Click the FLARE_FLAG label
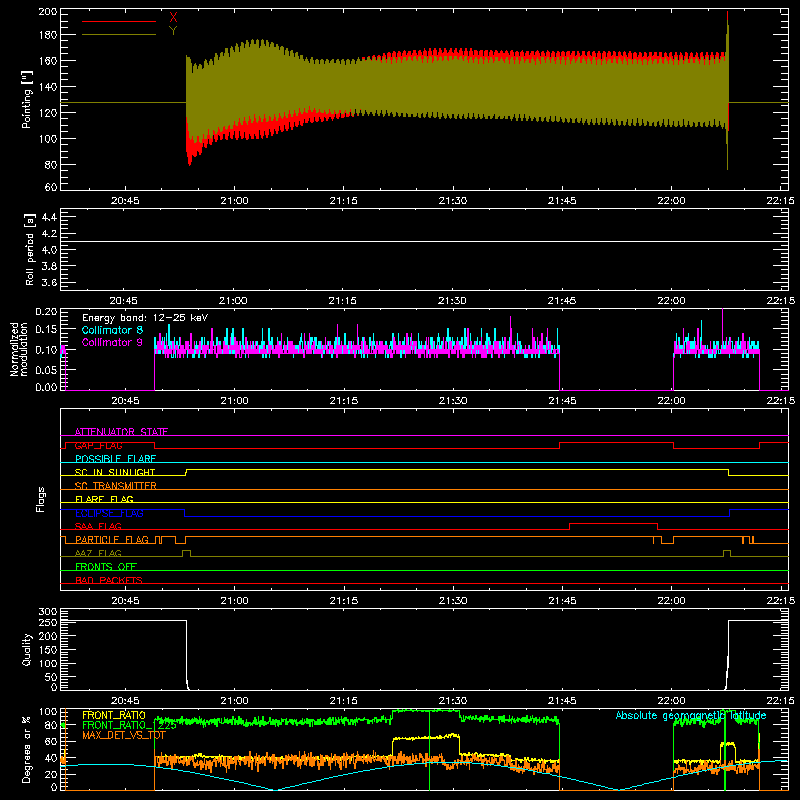 pos(104,499)
